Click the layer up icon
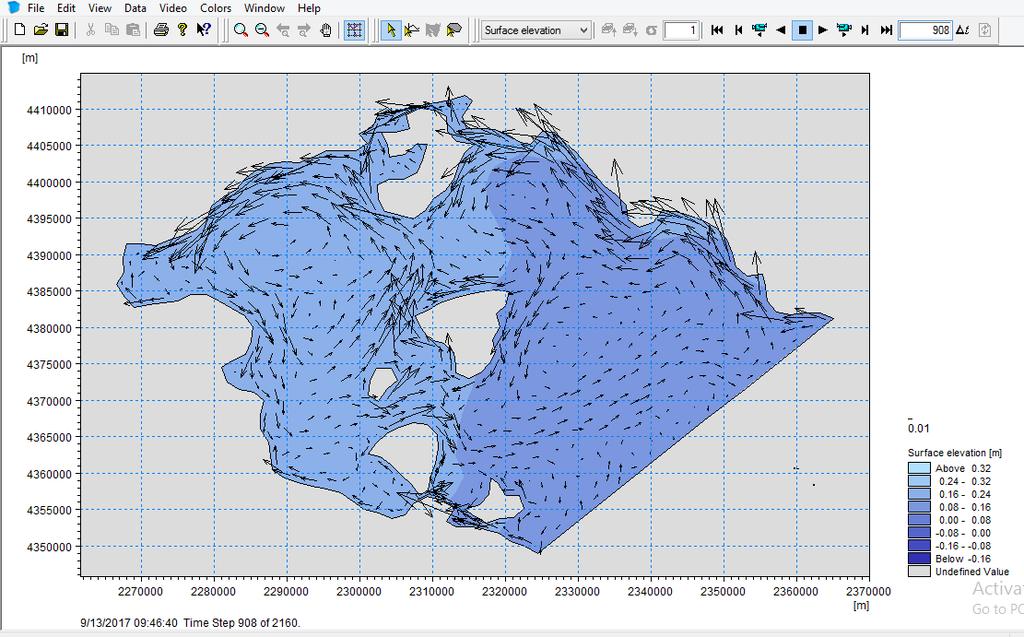1024x637 pixels. [x=609, y=30]
